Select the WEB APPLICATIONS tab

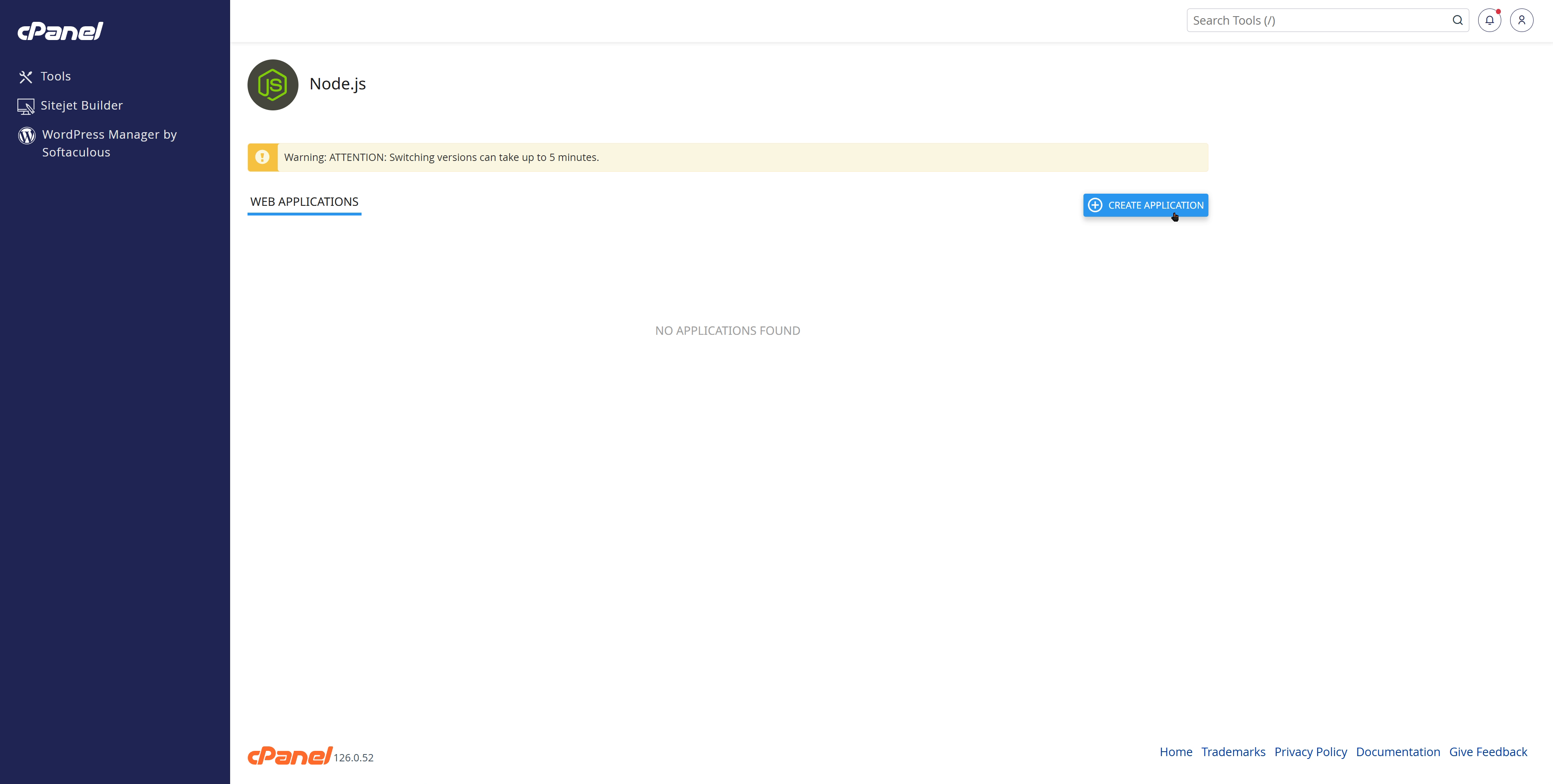click(x=304, y=202)
